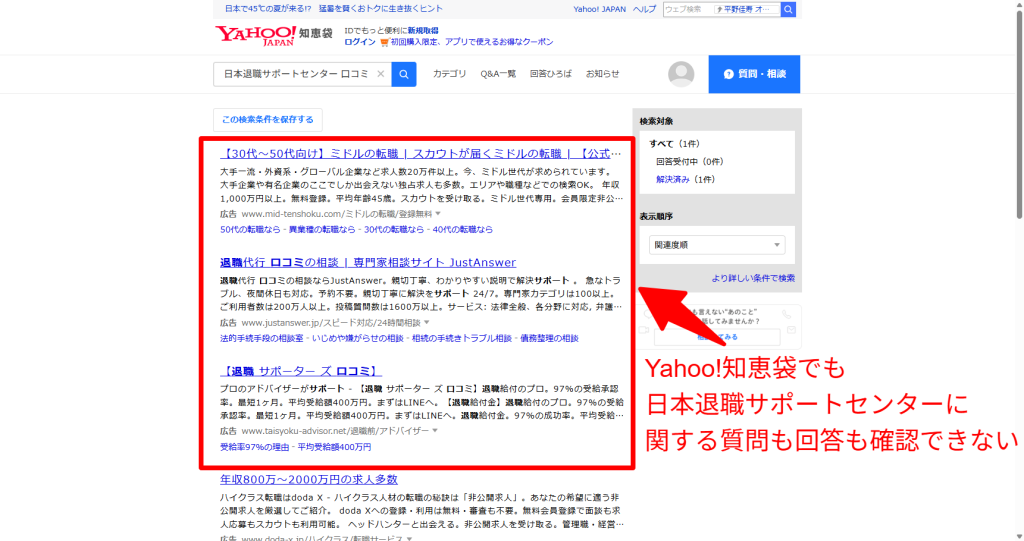Click the 債務整理の相談 sublink
Viewport: 1024px width, 541px height.
[x=549, y=338]
